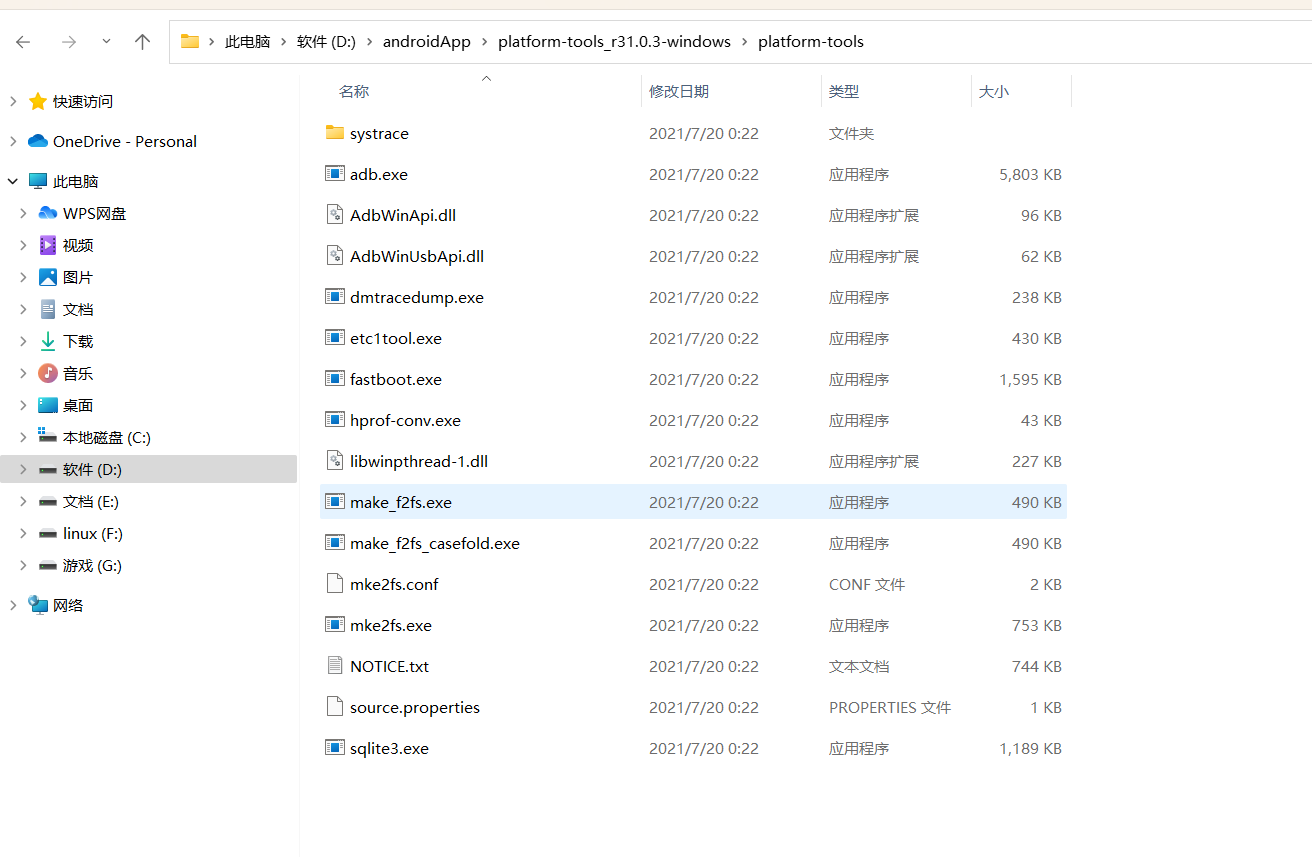The width and height of the screenshot is (1312, 857).
Task: Go forward with the right arrow button
Action: pyautogui.click(x=69, y=42)
